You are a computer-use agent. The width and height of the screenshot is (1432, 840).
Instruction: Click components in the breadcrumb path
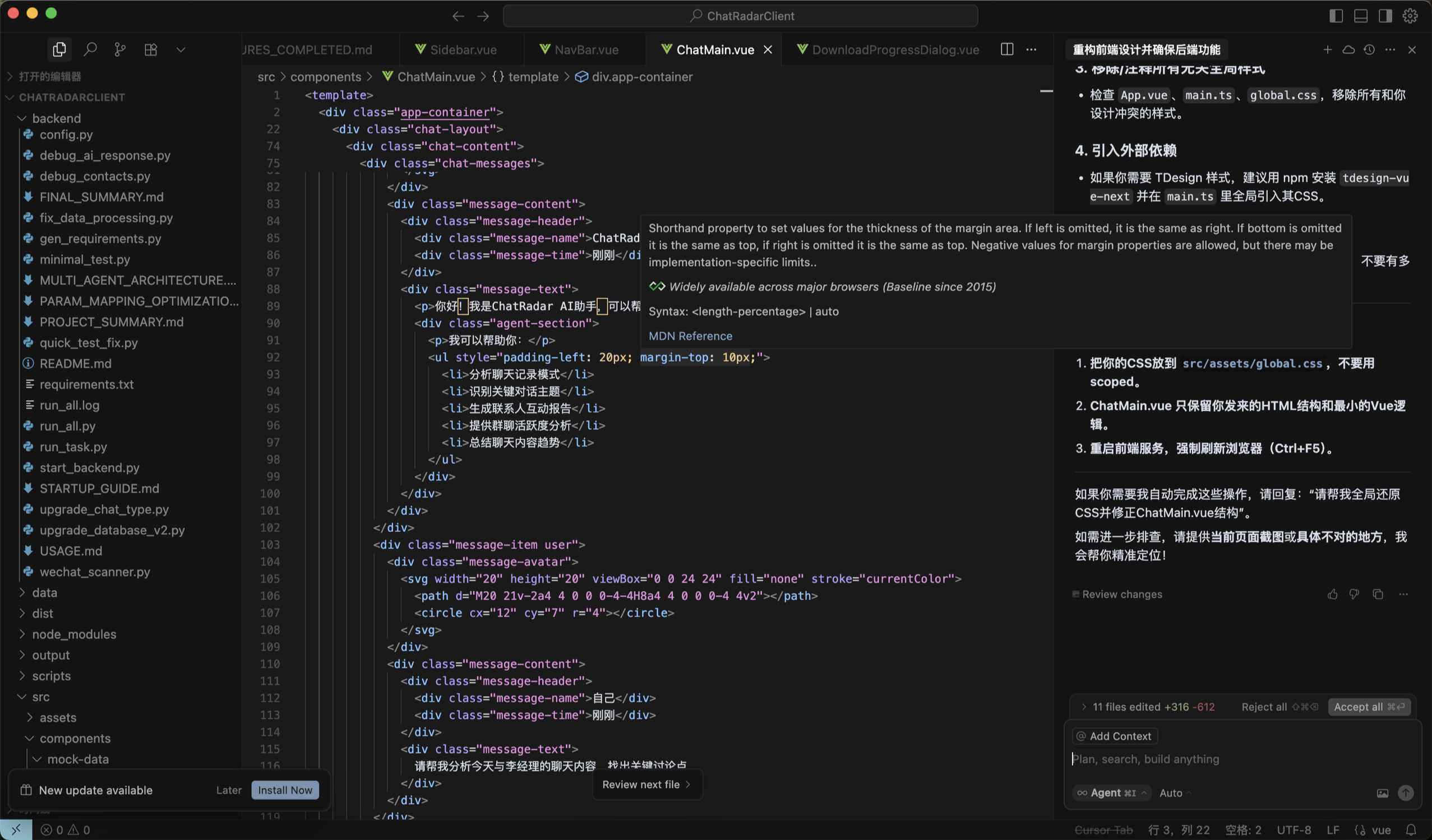(x=326, y=77)
